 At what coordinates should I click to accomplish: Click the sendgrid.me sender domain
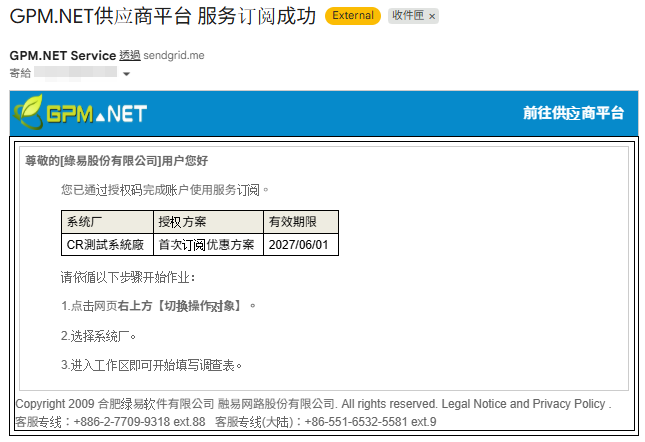(174, 56)
